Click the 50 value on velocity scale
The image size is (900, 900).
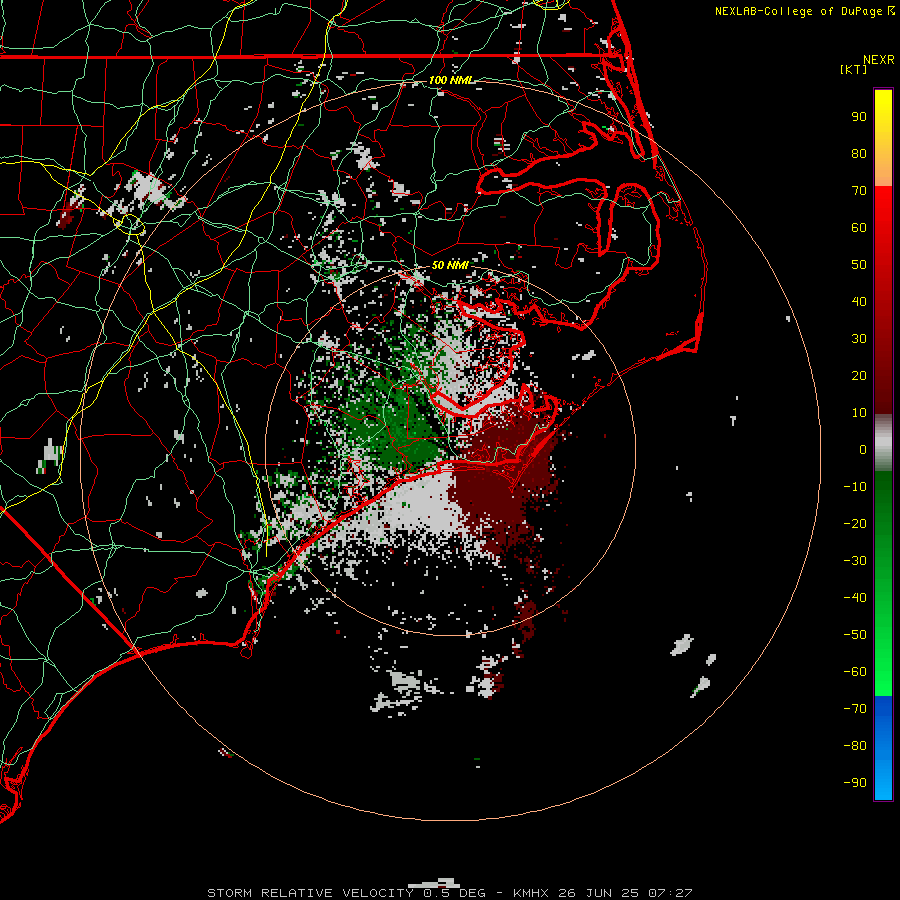[859, 265]
